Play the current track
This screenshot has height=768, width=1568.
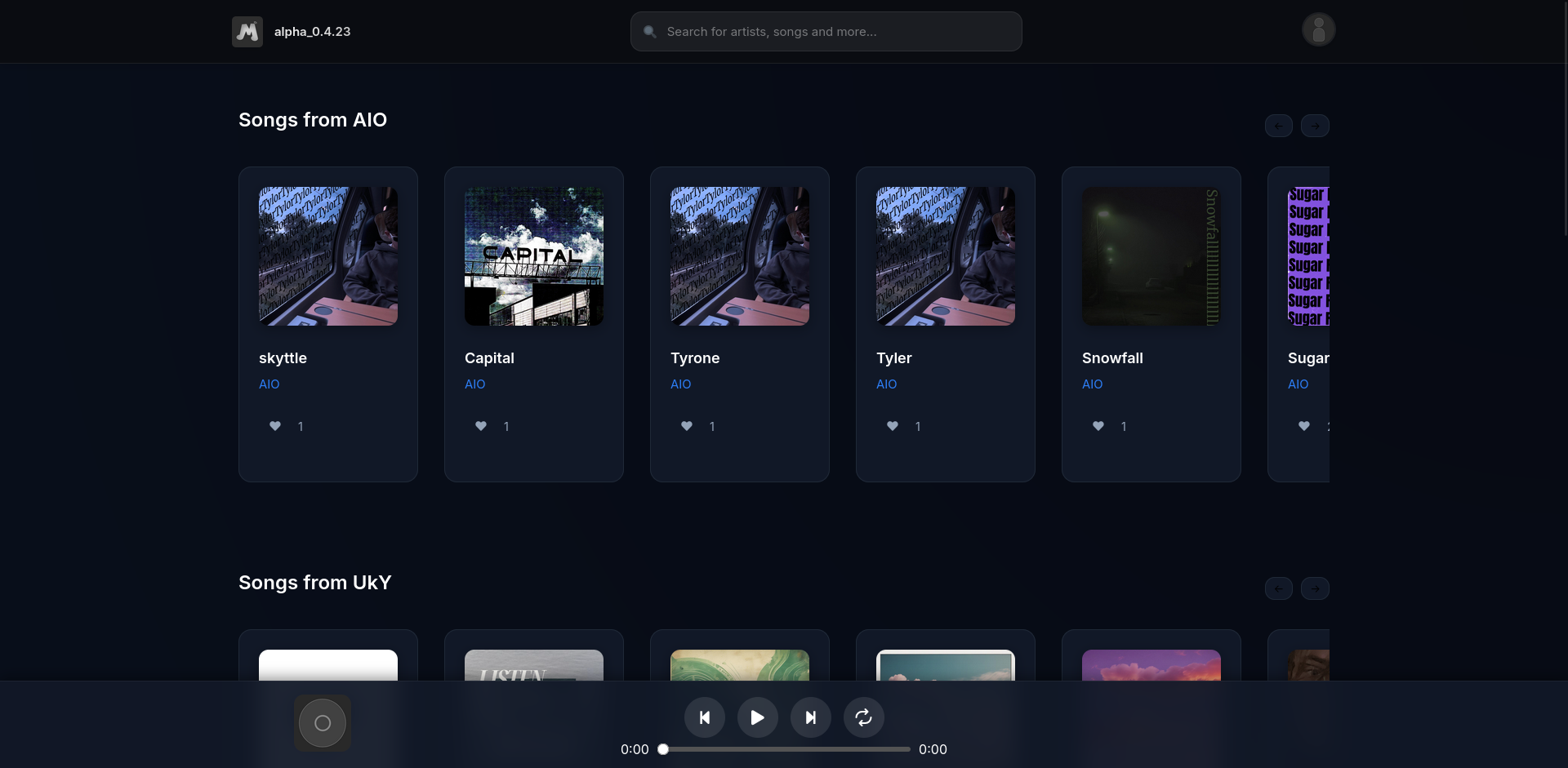click(x=758, y=717)
